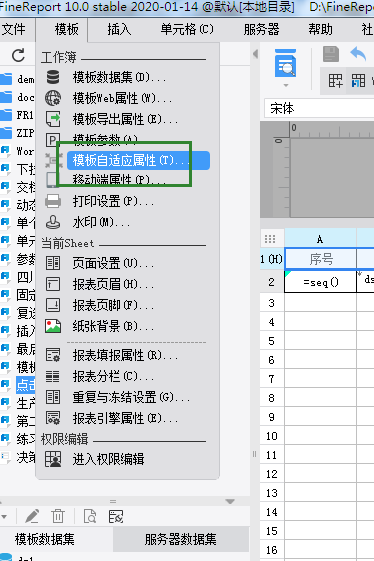Click the engine icon beside 报表引擎属性
374x561 pixels.
pyautogui.click(x=53, y=418)
